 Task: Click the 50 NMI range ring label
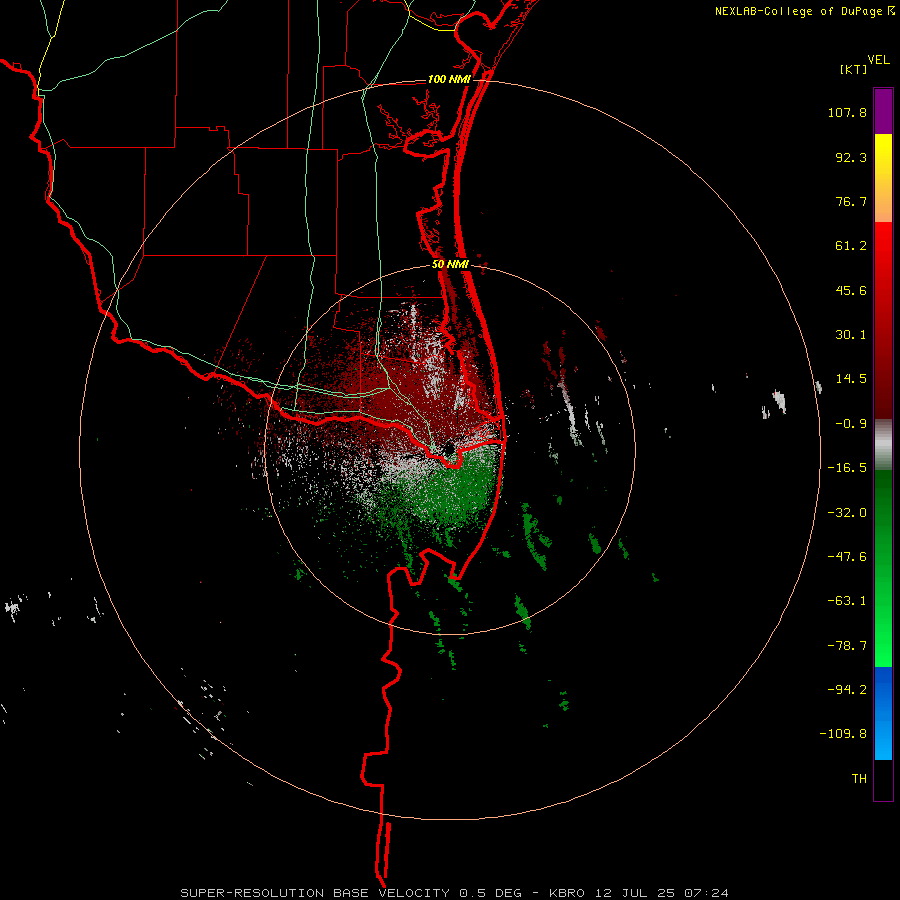tap(451, 265)
